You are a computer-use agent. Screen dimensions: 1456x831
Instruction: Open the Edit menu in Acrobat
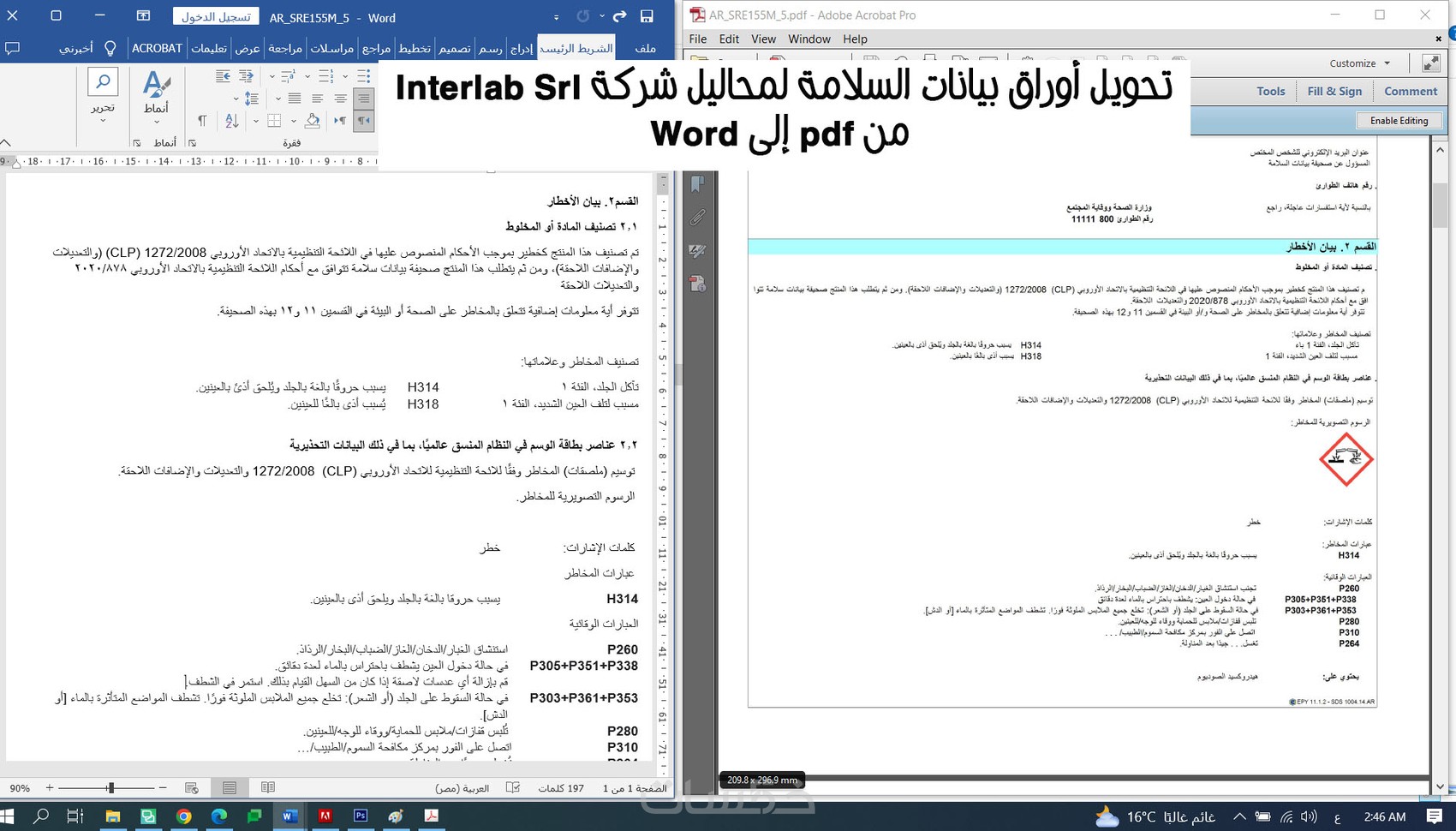tap(730, 39)
